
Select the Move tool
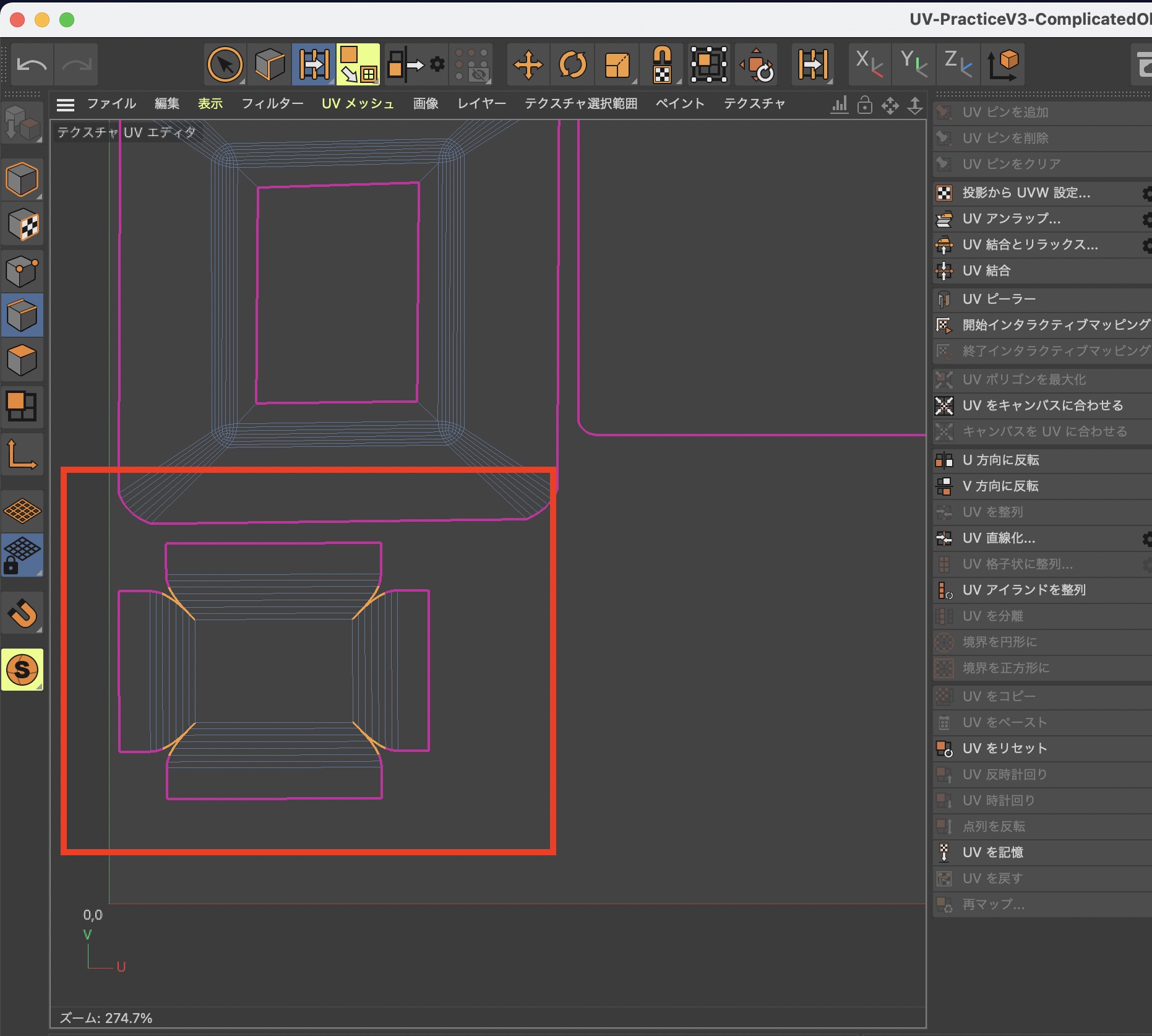point(528,64)
